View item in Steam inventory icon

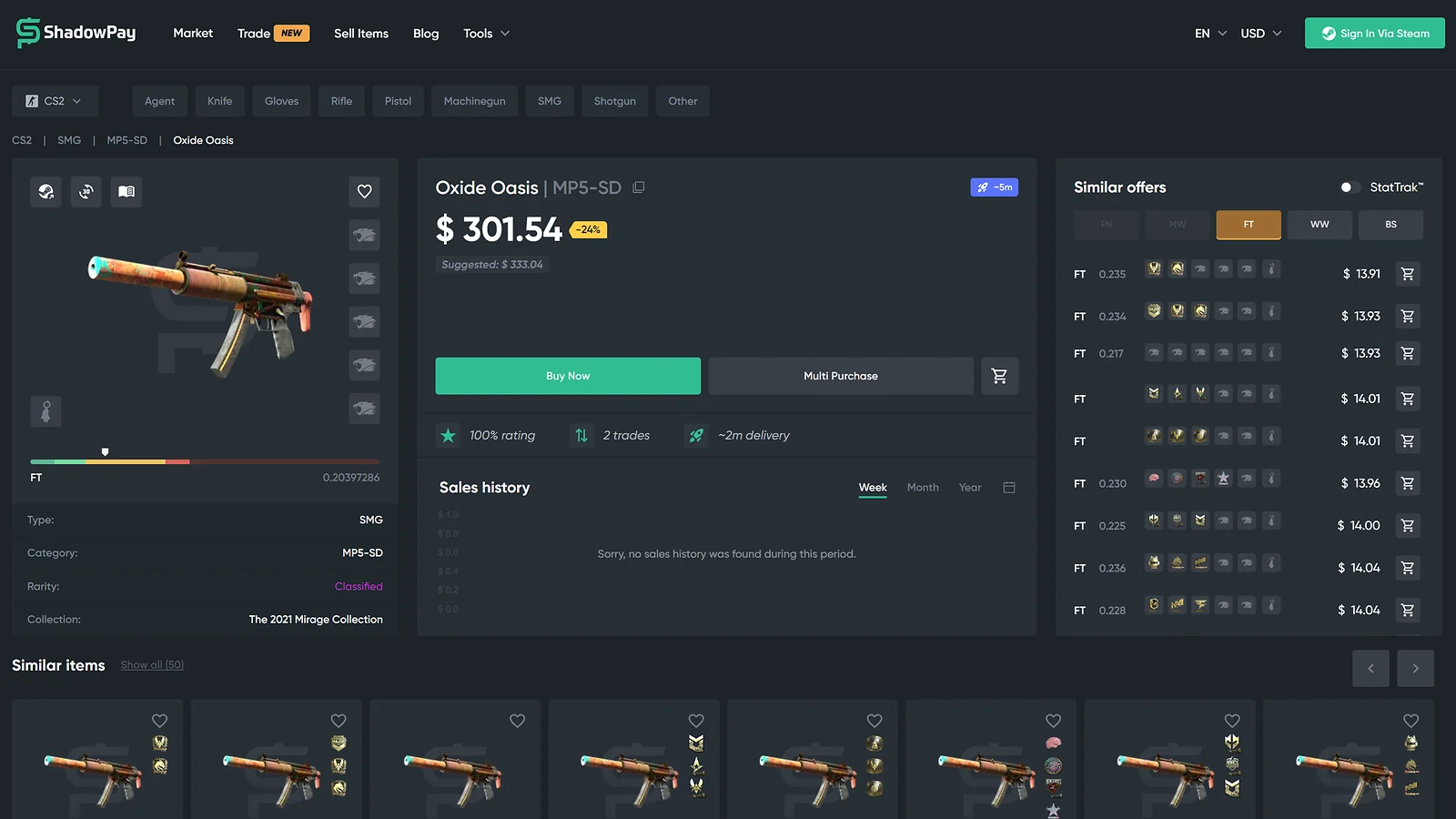[x=46, y=192]
